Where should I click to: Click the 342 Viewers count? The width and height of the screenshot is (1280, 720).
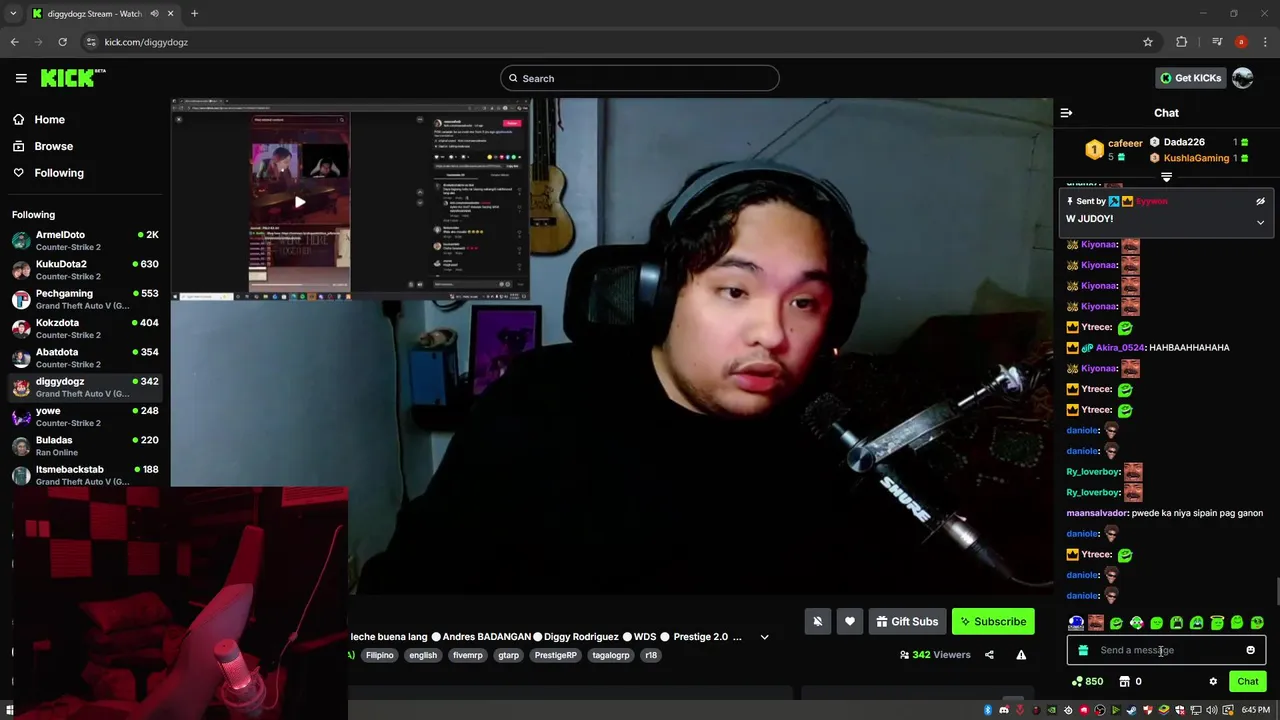pos(935,655)
